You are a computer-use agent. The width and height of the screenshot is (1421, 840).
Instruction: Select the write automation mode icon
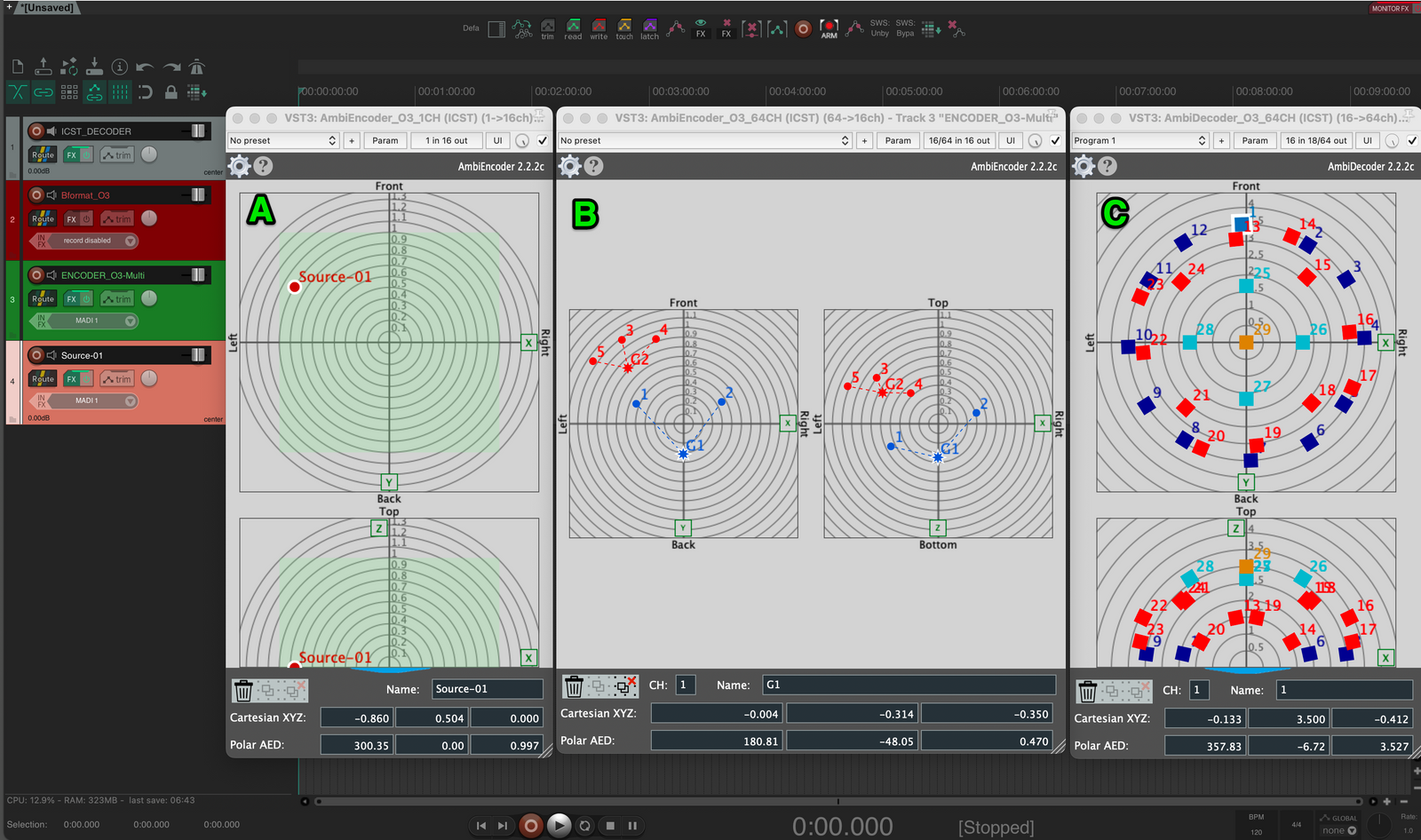pos(599,29)
